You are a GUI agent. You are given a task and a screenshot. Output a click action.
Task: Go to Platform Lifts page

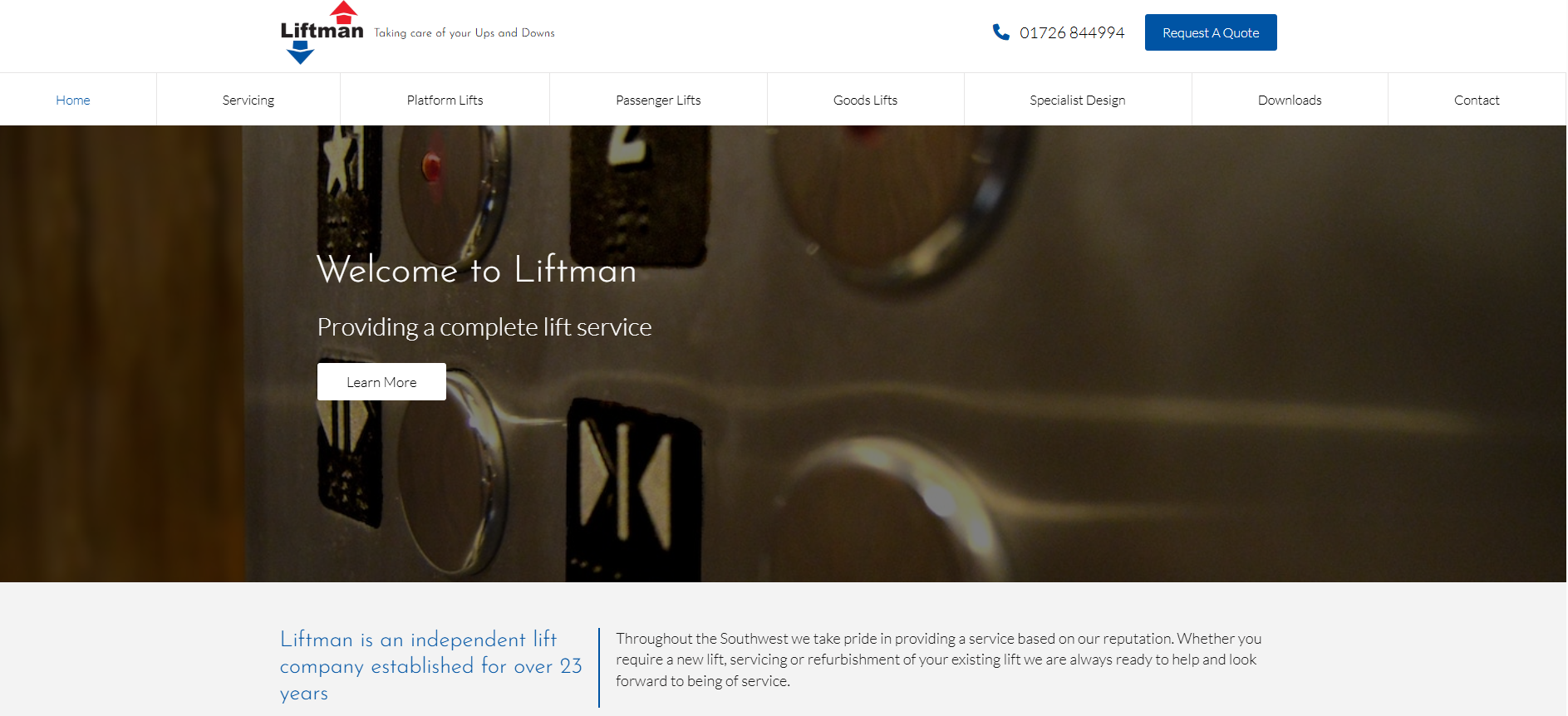[x=445, y=100]
